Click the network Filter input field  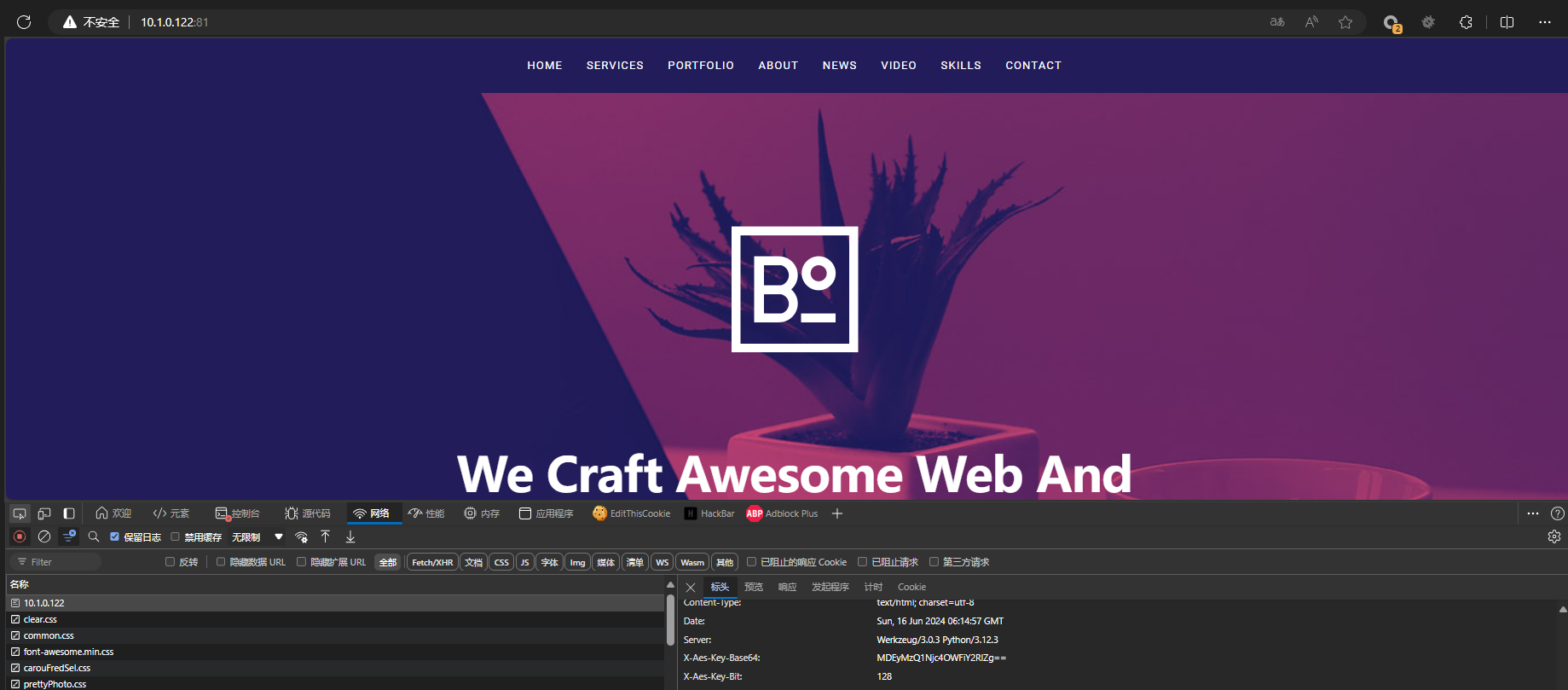[x=55, y=562]
